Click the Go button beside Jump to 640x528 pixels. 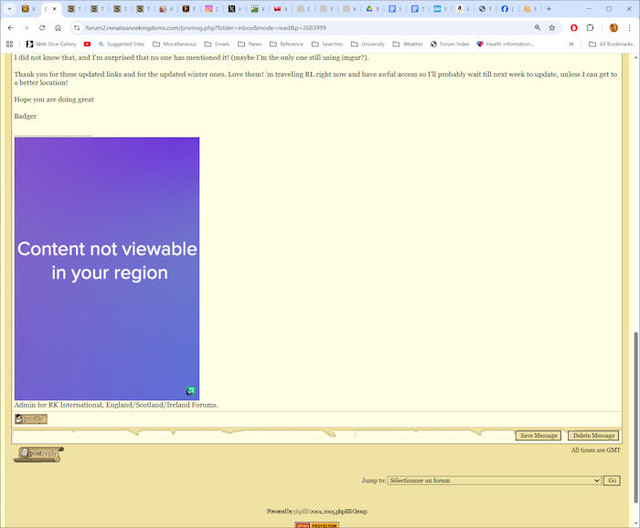[x=612, y=480]
